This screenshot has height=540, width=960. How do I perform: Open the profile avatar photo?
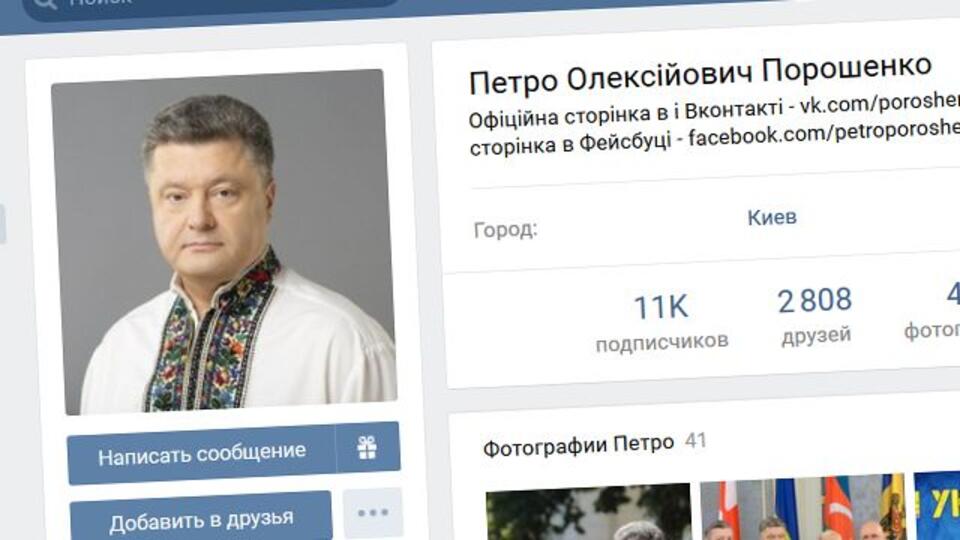(x=223, y=241)
